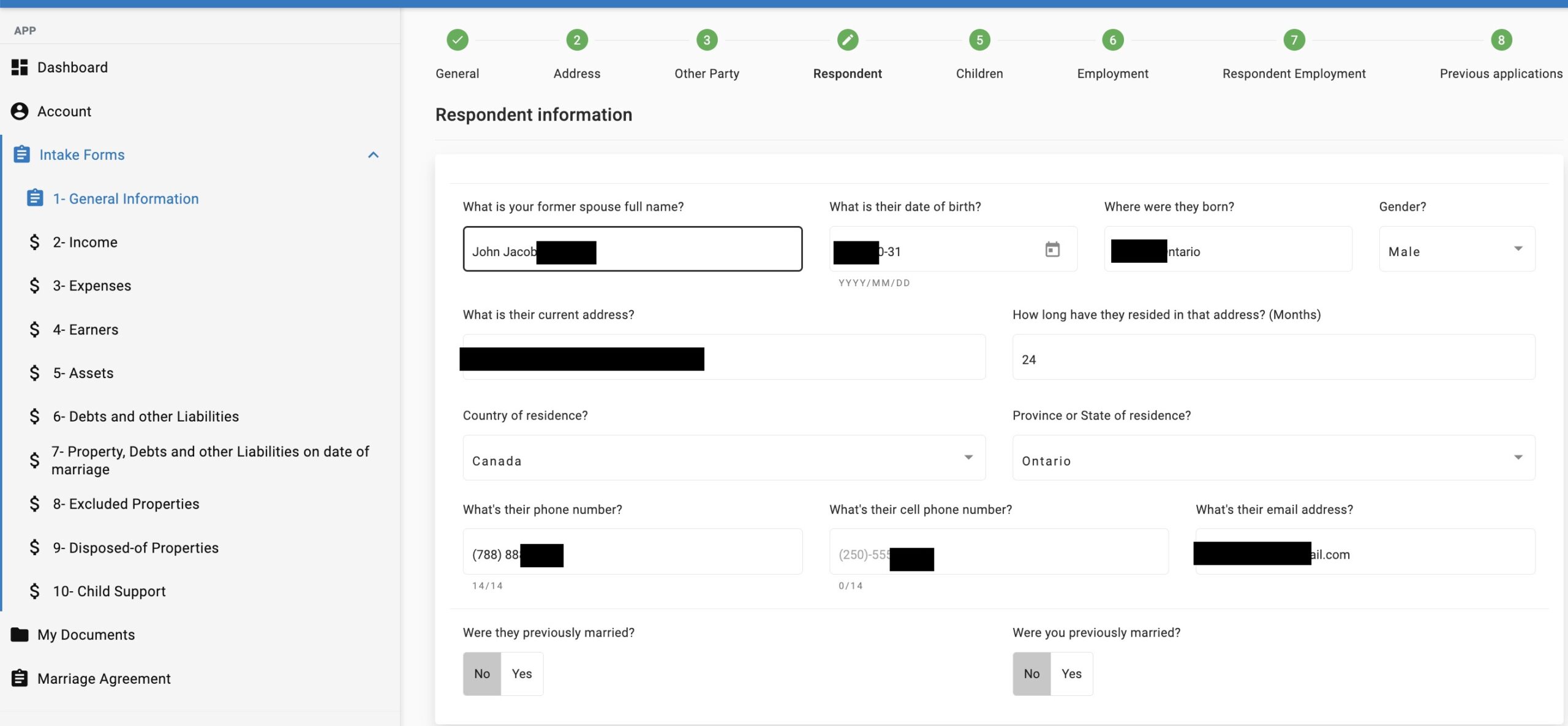Click the Account person icon
The image size is (1568, 726).
(19, 111)
